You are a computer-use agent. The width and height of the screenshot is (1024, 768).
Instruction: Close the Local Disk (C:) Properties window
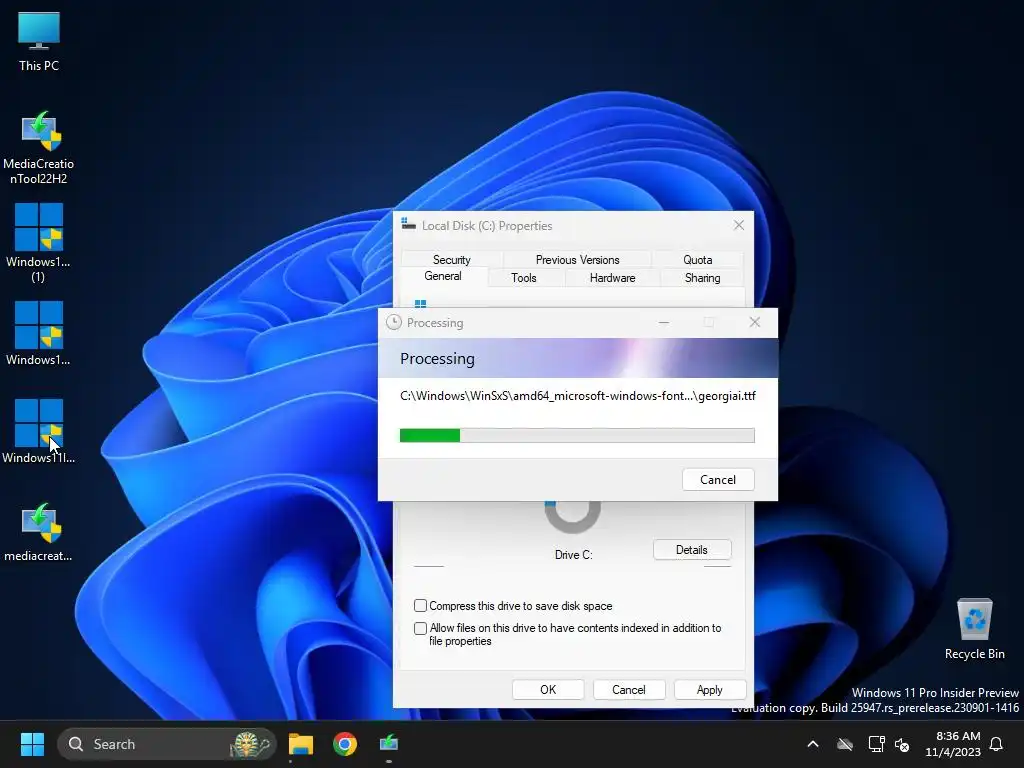(739, 225)
